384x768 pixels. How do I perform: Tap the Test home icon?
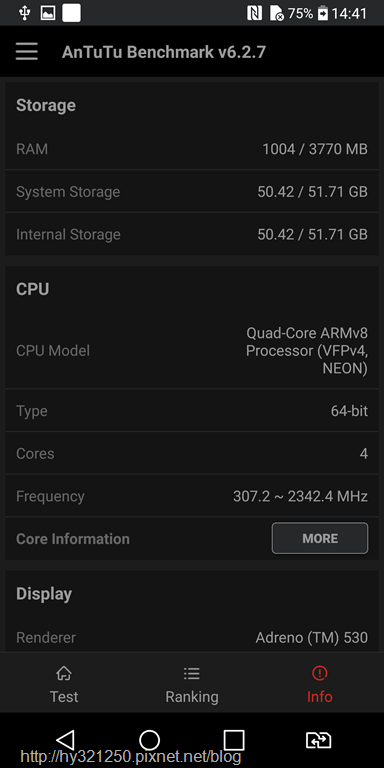64,673
